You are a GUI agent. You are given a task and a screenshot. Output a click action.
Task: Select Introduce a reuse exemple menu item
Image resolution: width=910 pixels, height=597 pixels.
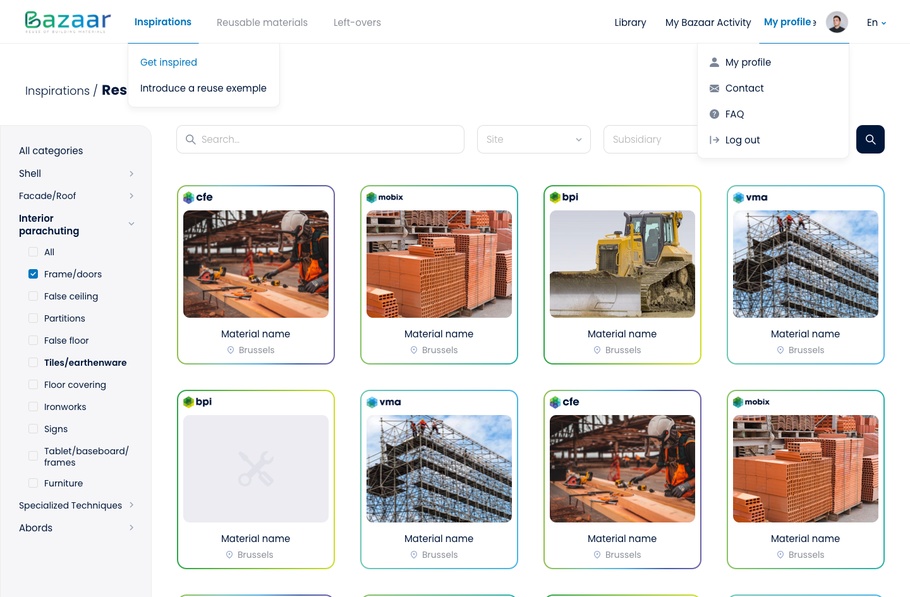click(203, 88)
